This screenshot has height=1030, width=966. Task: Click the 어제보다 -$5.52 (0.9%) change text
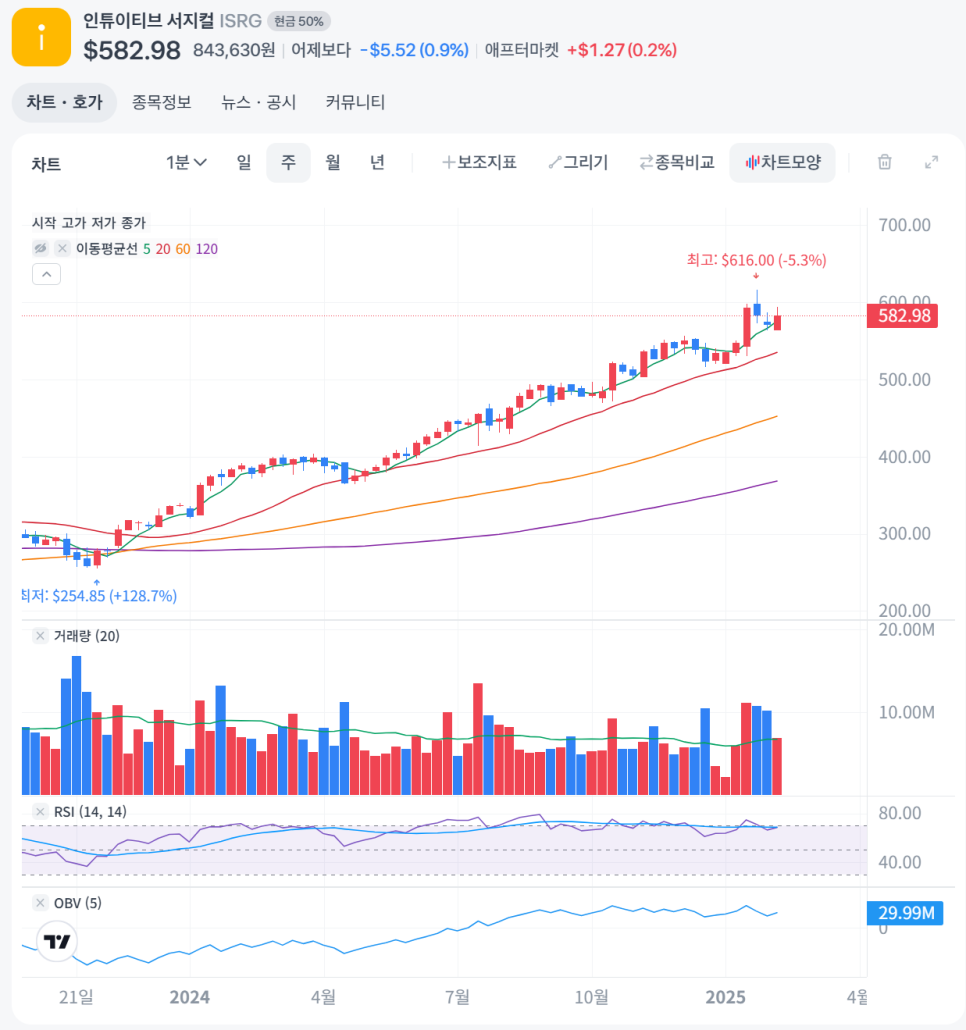click(380, 50)
